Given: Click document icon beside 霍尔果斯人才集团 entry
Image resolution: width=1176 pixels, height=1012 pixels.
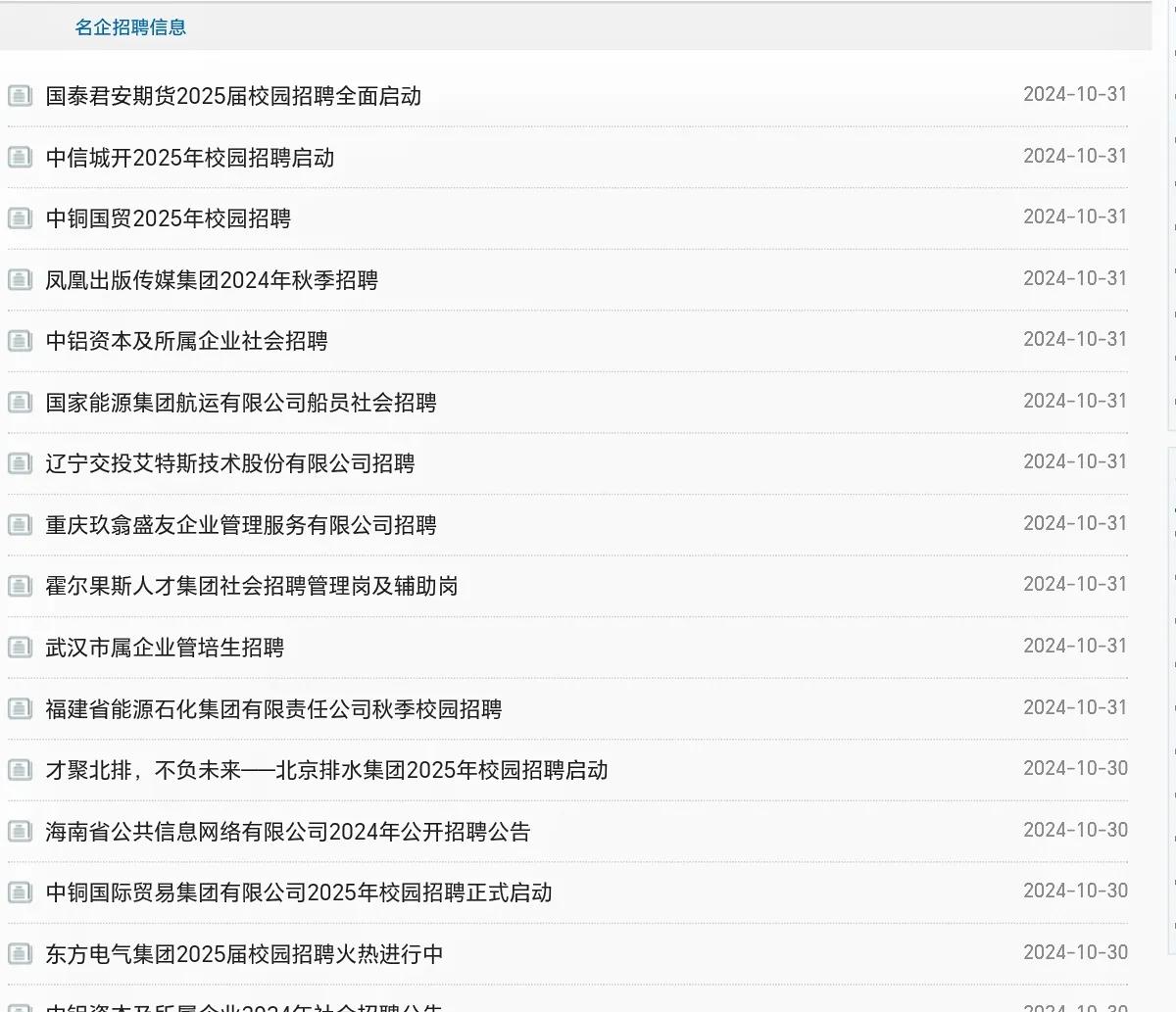Looking at the screenshot, I should (x=20, y=586).
